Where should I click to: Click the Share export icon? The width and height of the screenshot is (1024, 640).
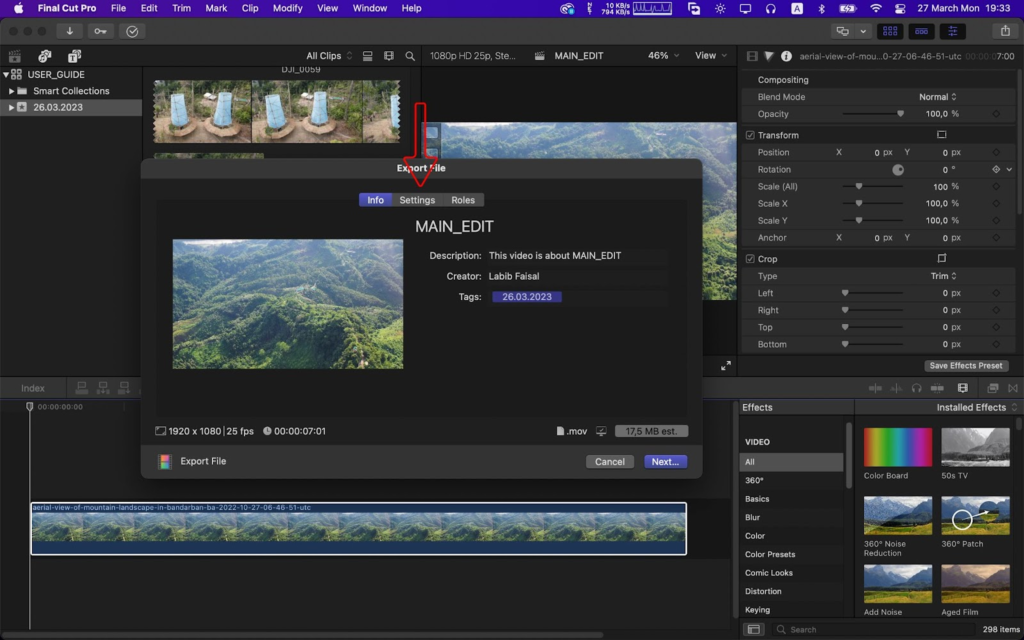click(x=1005, y=31)
